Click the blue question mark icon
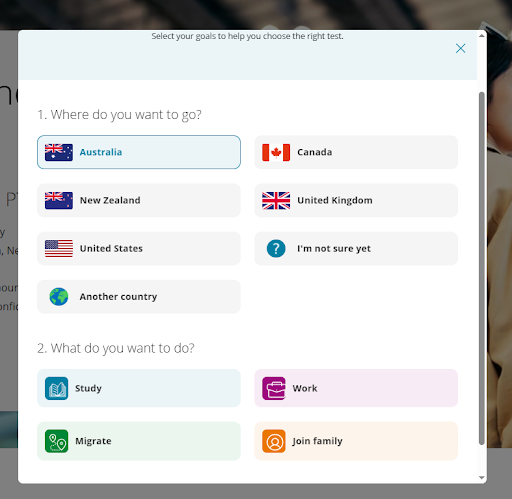This screenshot has height=499, width=512. (276, 249)
